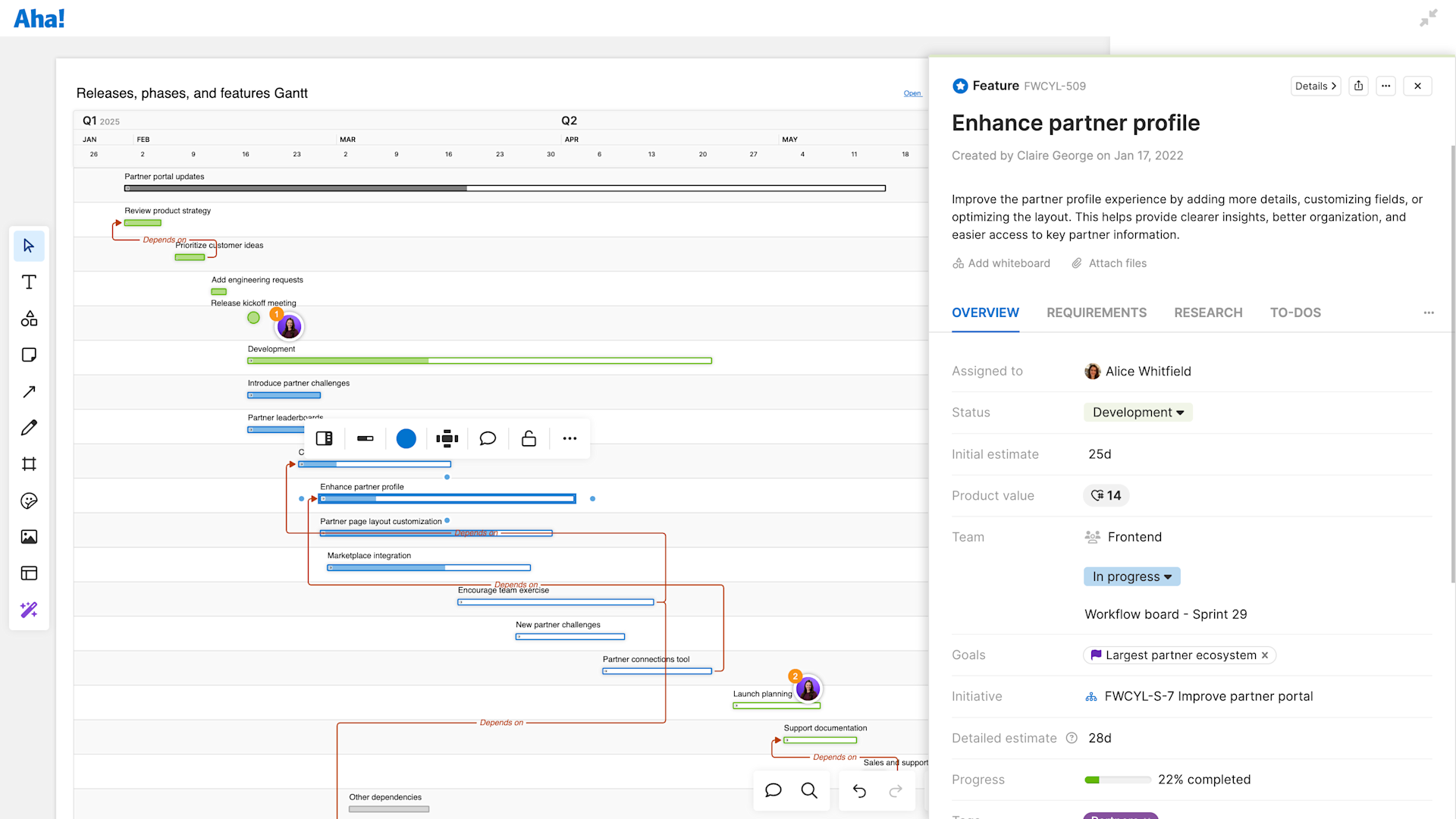Expand the additional tabs ellipsis

coord(1429,312)
